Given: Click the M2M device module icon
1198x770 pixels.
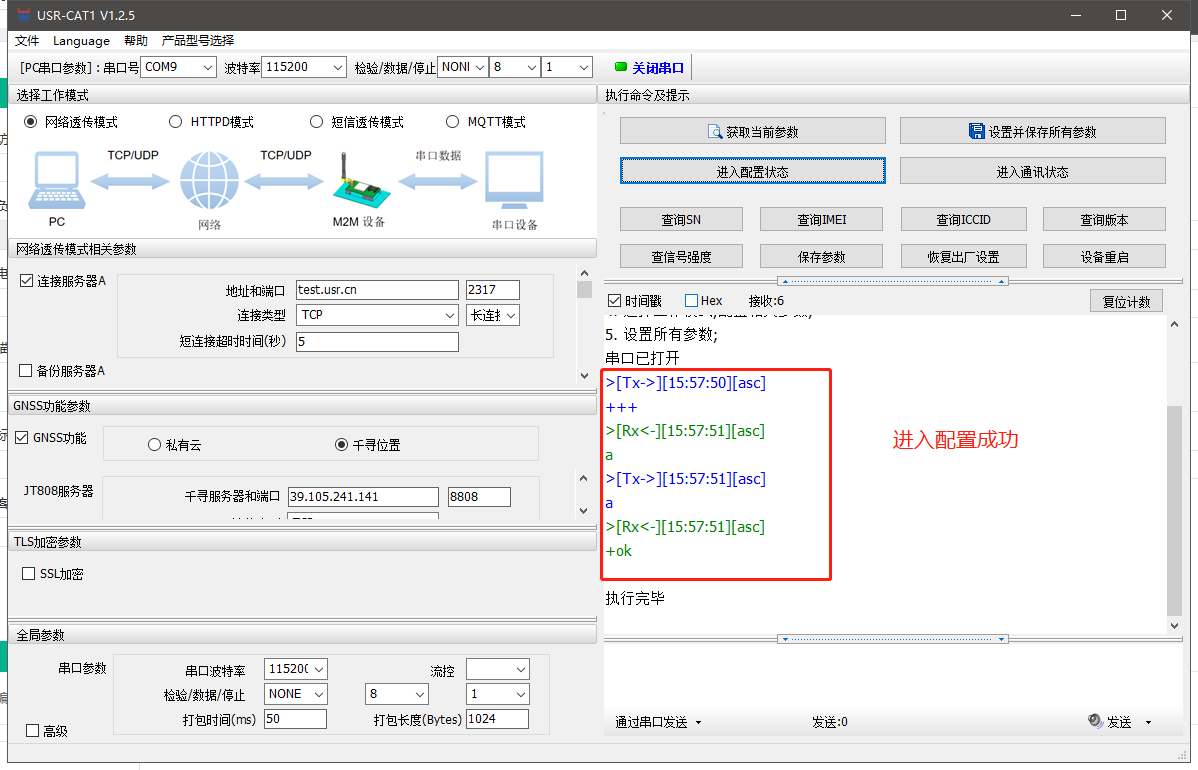Looking at the screenshot, I should [x=358, y=182].
